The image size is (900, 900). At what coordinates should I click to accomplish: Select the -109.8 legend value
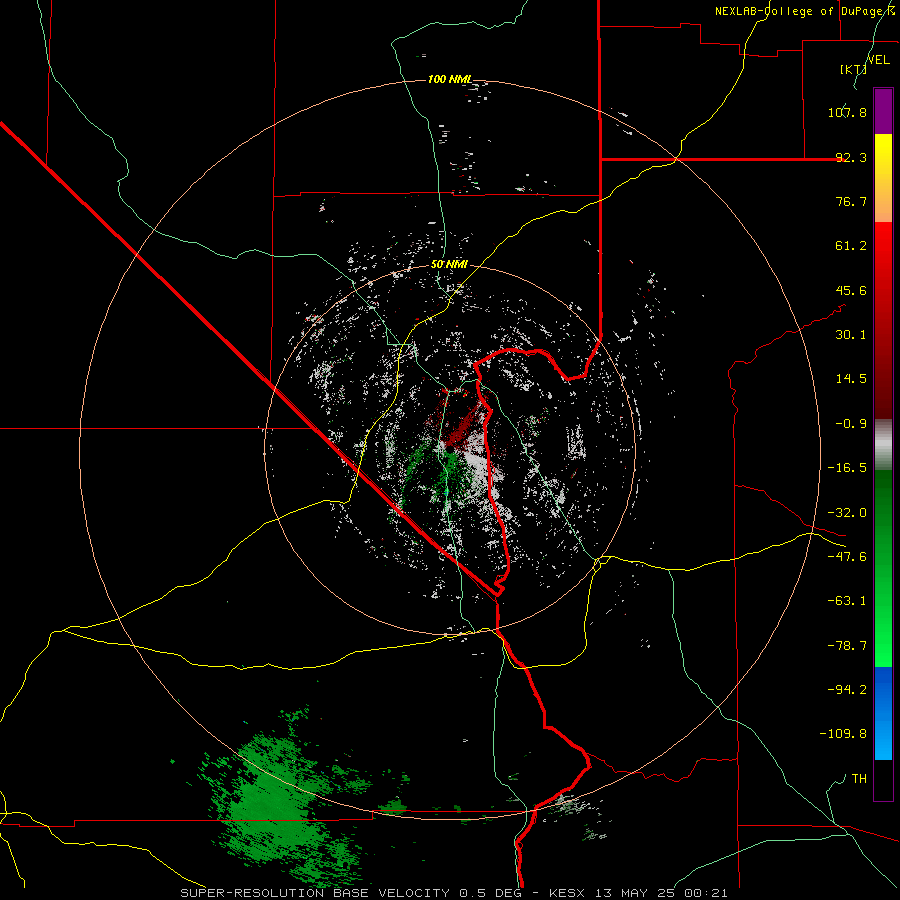(x=843, y=734)
